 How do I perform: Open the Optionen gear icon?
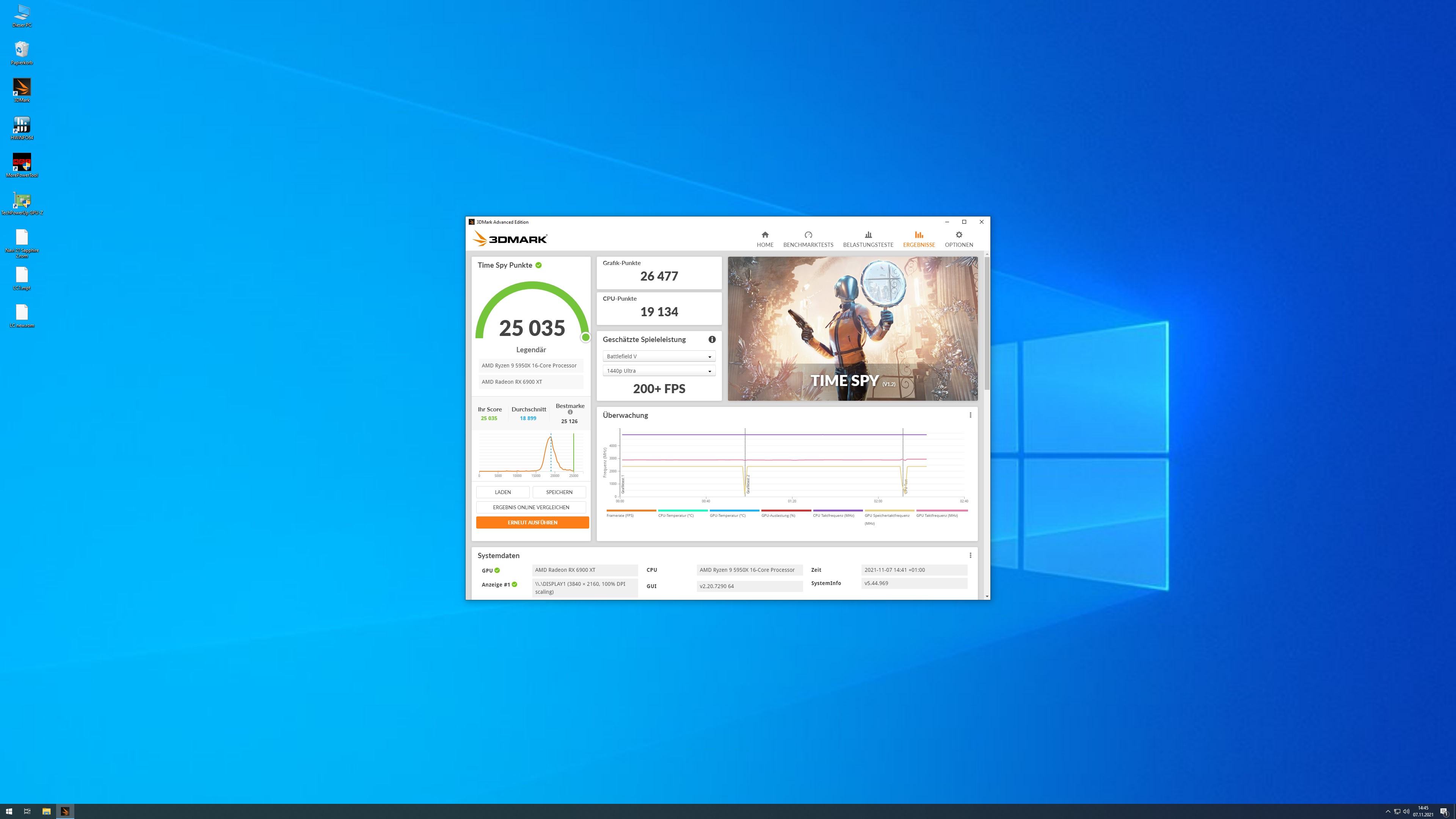coord(959,235)
